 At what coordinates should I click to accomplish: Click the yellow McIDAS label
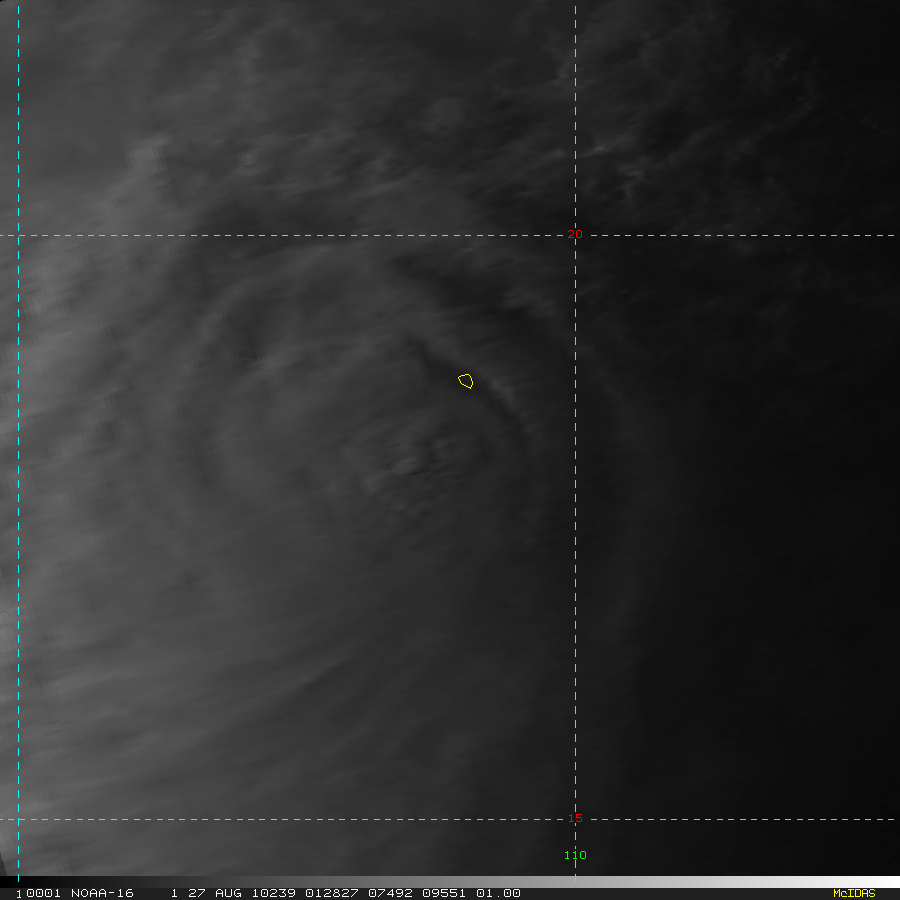point(853,893)
